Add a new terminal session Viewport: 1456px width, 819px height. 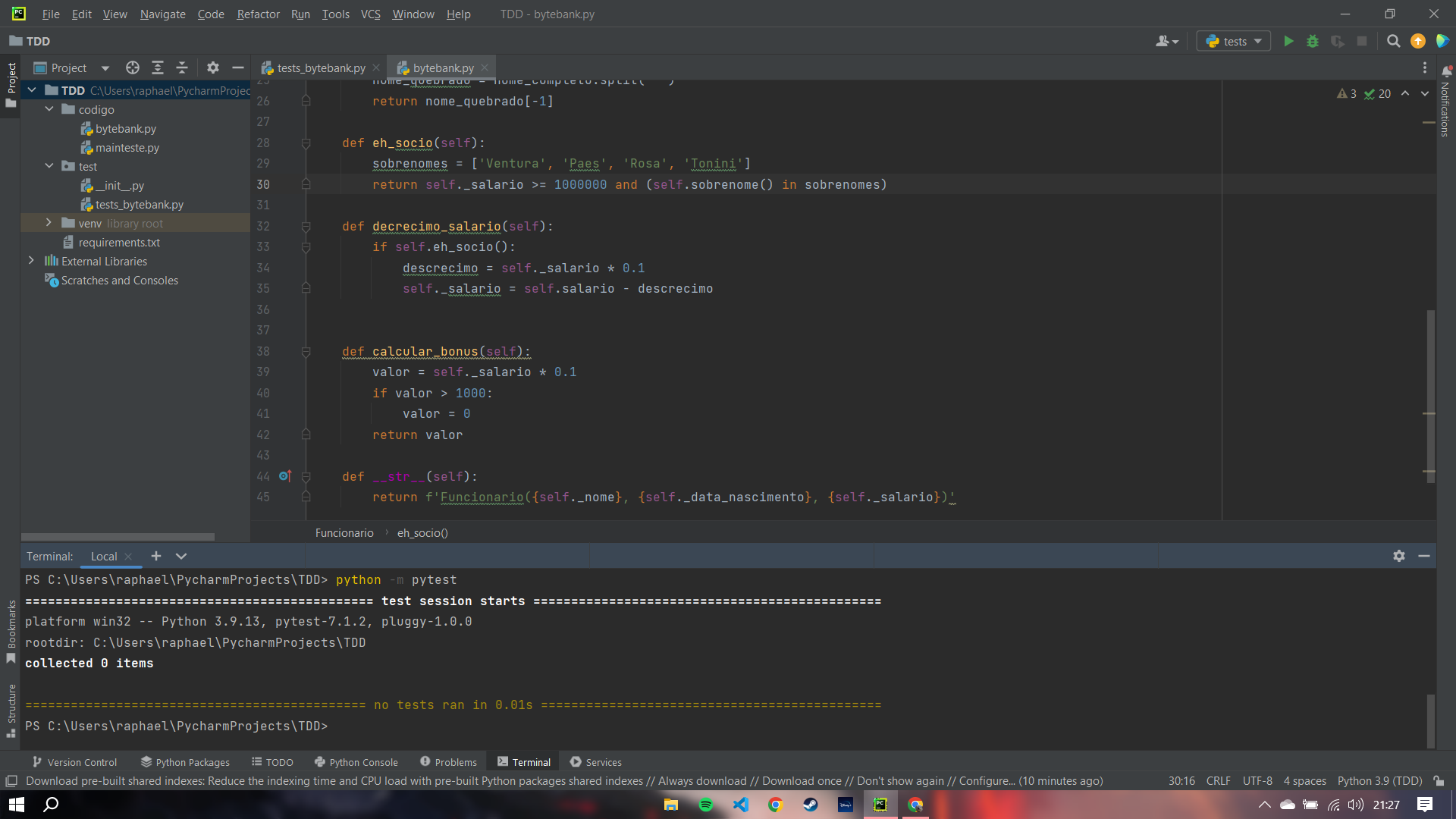tap(156, 556)
